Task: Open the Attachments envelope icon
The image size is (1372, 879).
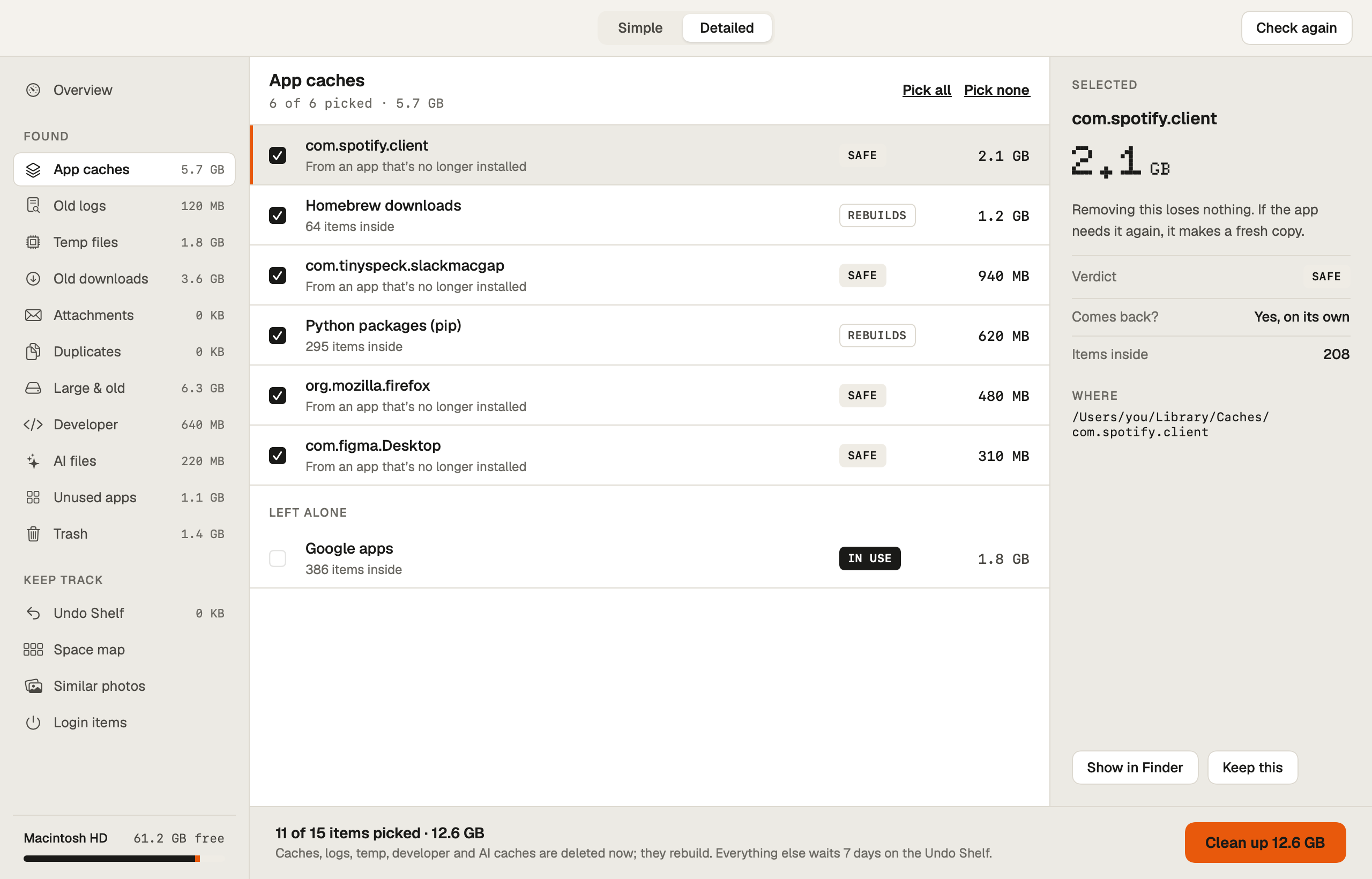Action: (33, 315)
